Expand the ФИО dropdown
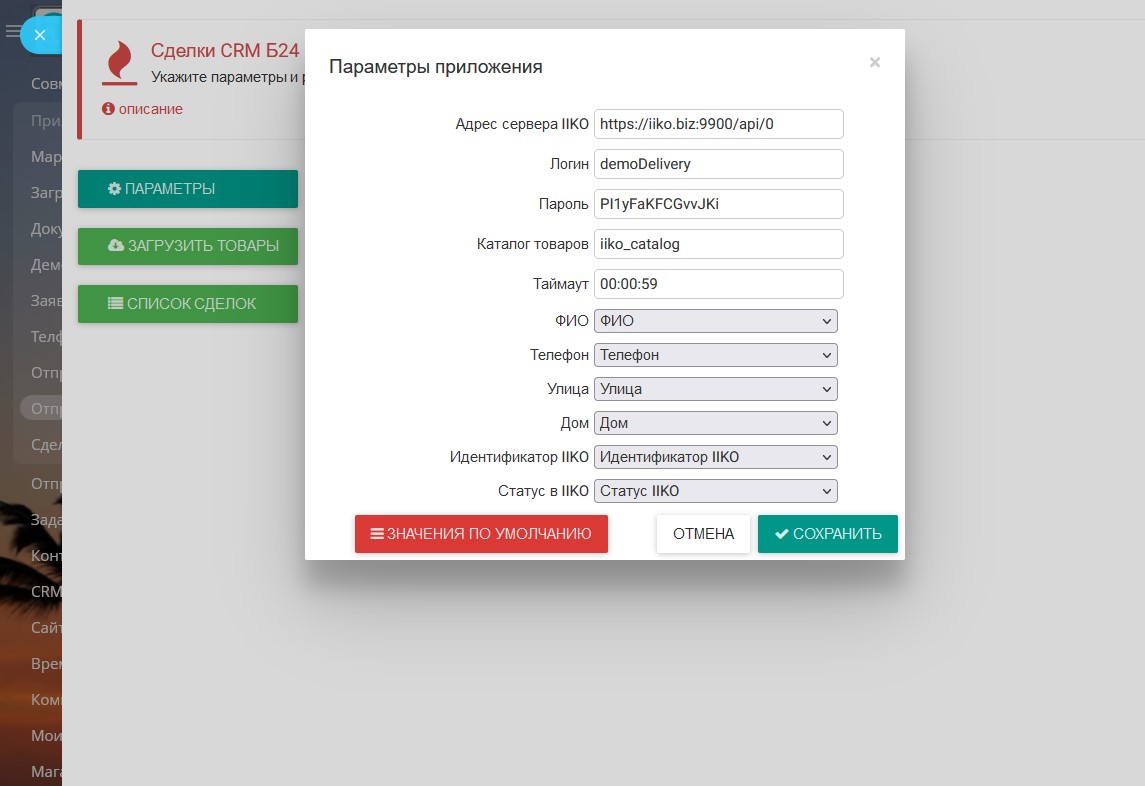This screenshot has width=1145, height=786. tap(715, 321)
